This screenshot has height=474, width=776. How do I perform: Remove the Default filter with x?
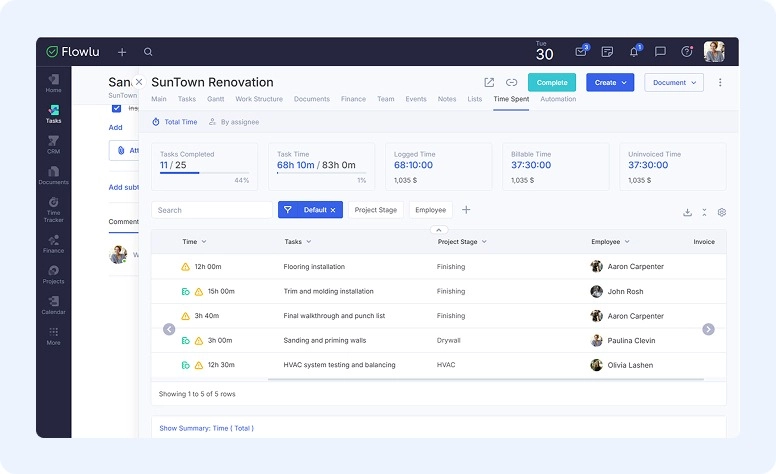click(x=333, y=210)
